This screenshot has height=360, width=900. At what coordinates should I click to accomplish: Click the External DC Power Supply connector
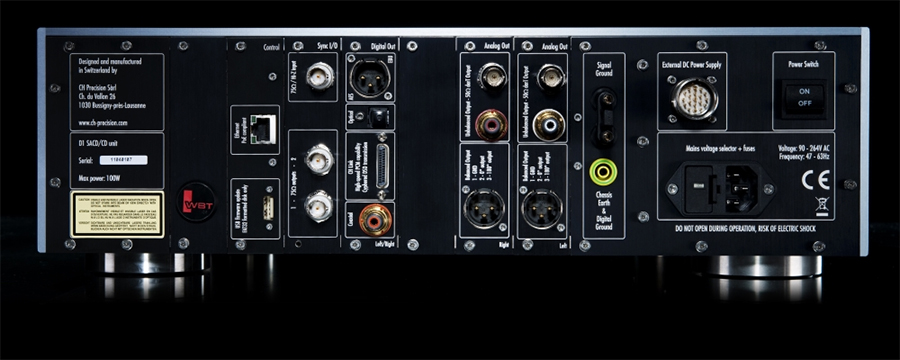(691, 98)
